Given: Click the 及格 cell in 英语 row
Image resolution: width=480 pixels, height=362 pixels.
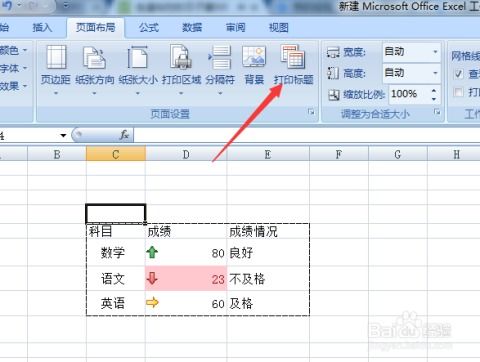Looking at the screenshot, I should (268, 303).
